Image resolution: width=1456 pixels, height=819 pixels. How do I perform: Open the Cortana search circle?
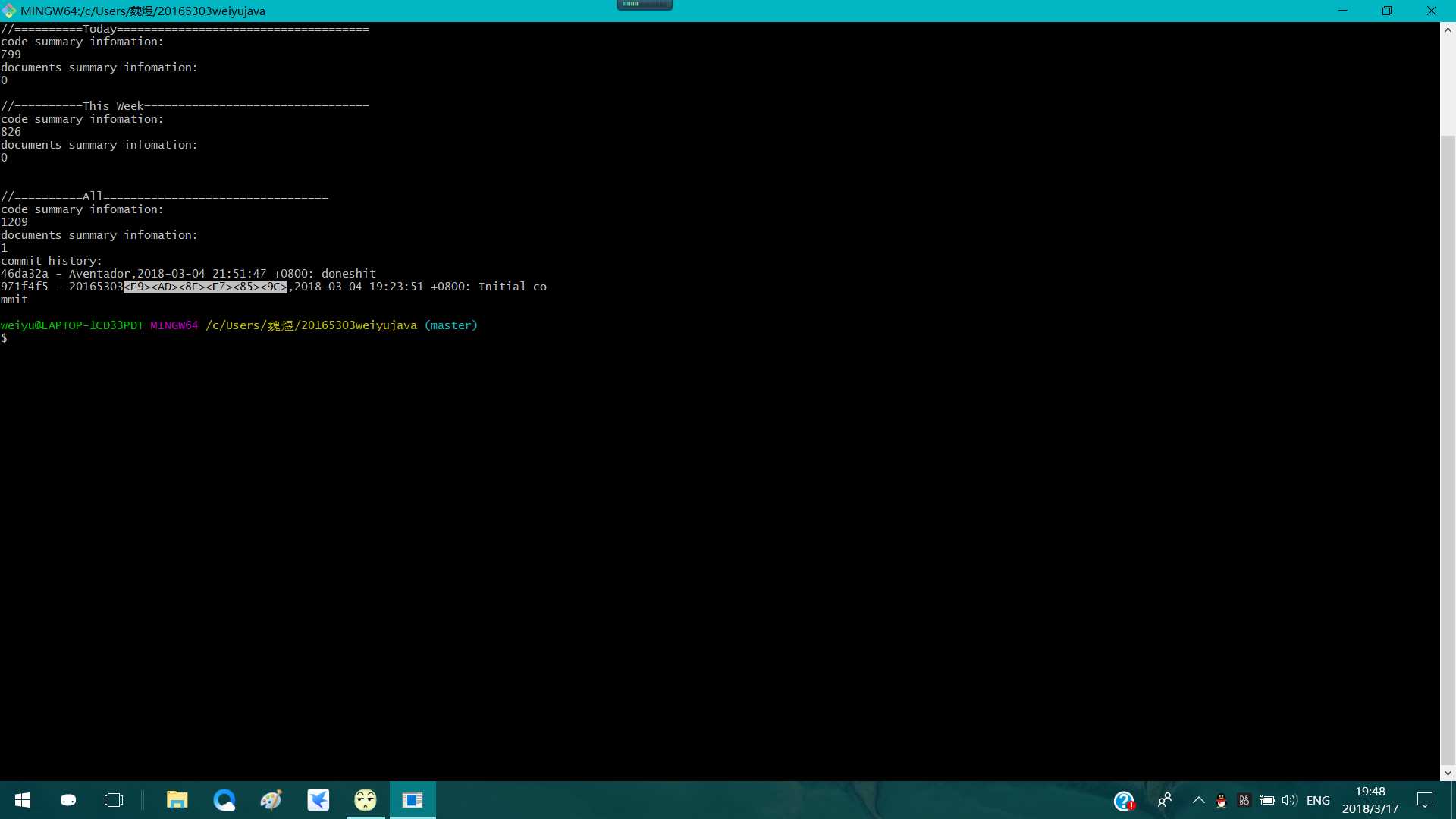[68, 800]
